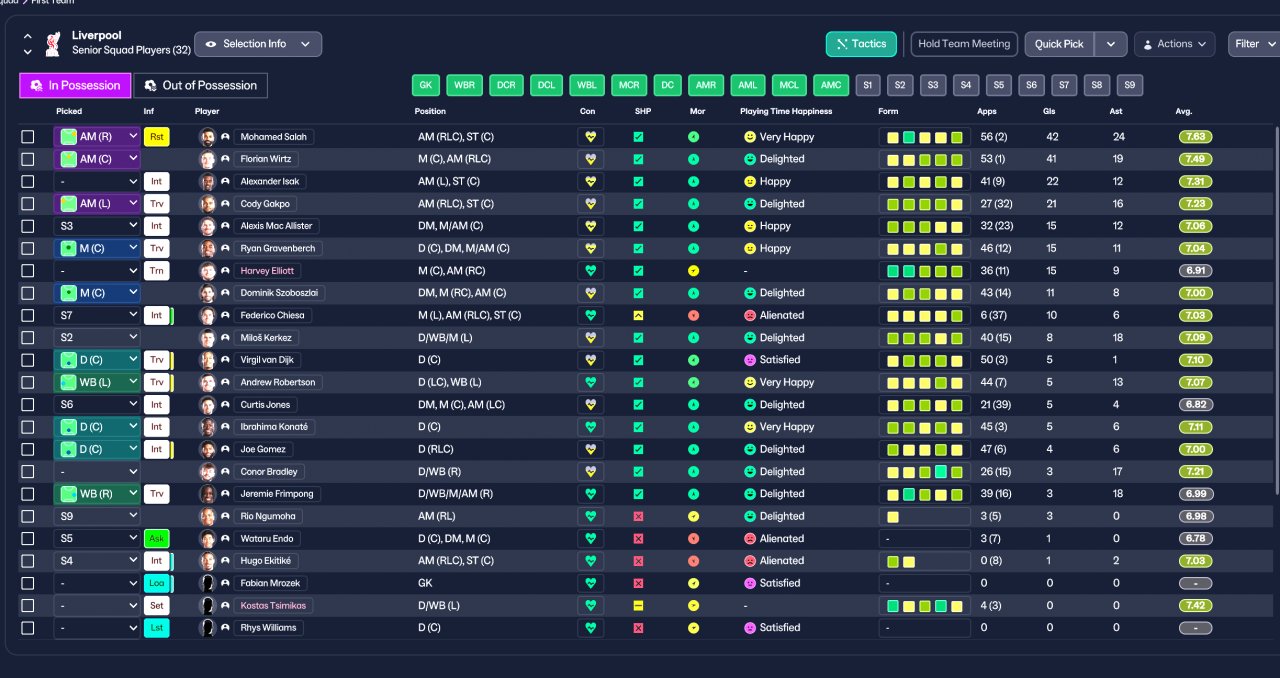
Task: Click Mohamed Salah's green morale icon
Action: tap(693, 137)
